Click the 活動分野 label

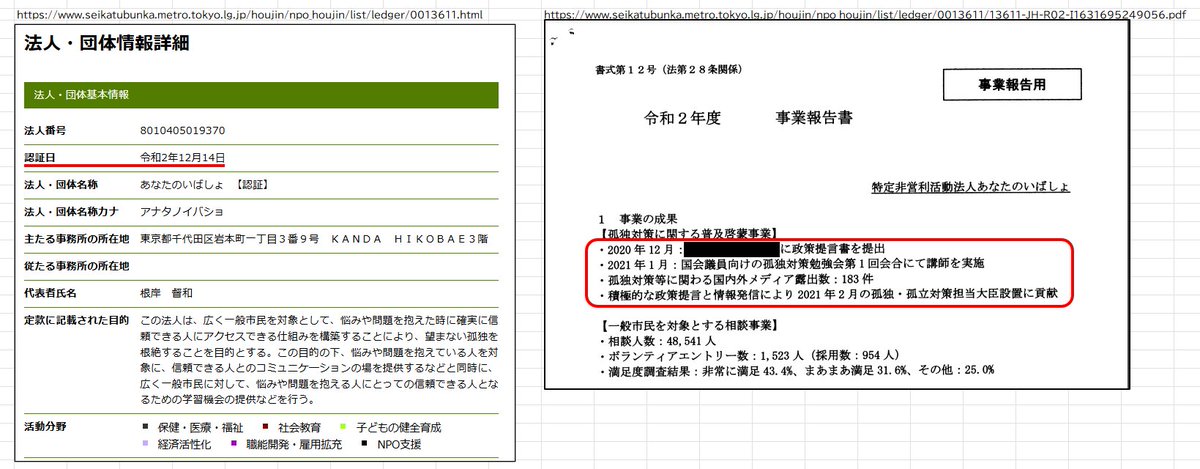[x=45, y=427]
